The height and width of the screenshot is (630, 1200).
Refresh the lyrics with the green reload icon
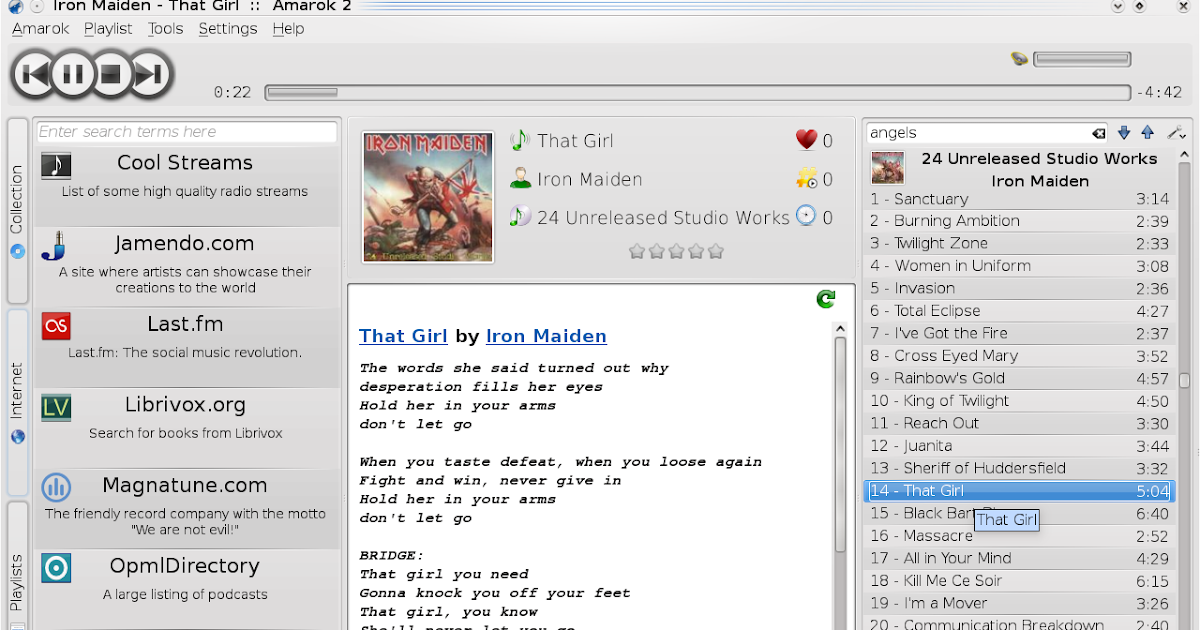pyautogui.click(x=825, y=298)
